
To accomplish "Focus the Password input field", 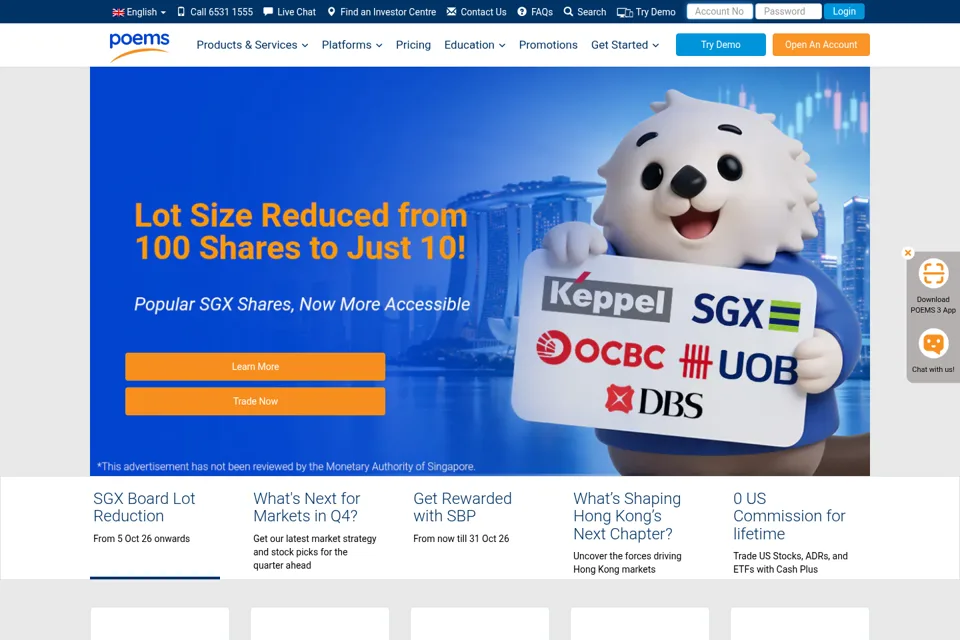I will tap(788, 12).
